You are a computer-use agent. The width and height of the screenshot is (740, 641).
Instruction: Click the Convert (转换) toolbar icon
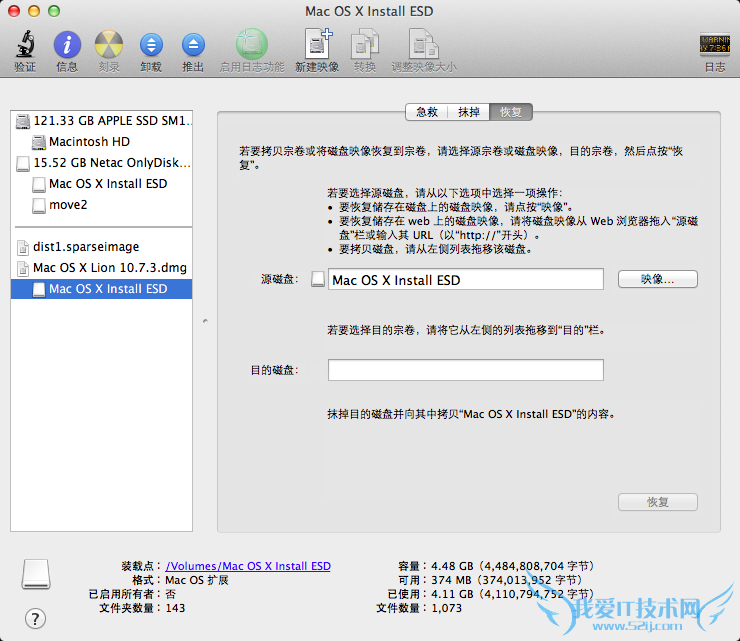coord(365,44)
